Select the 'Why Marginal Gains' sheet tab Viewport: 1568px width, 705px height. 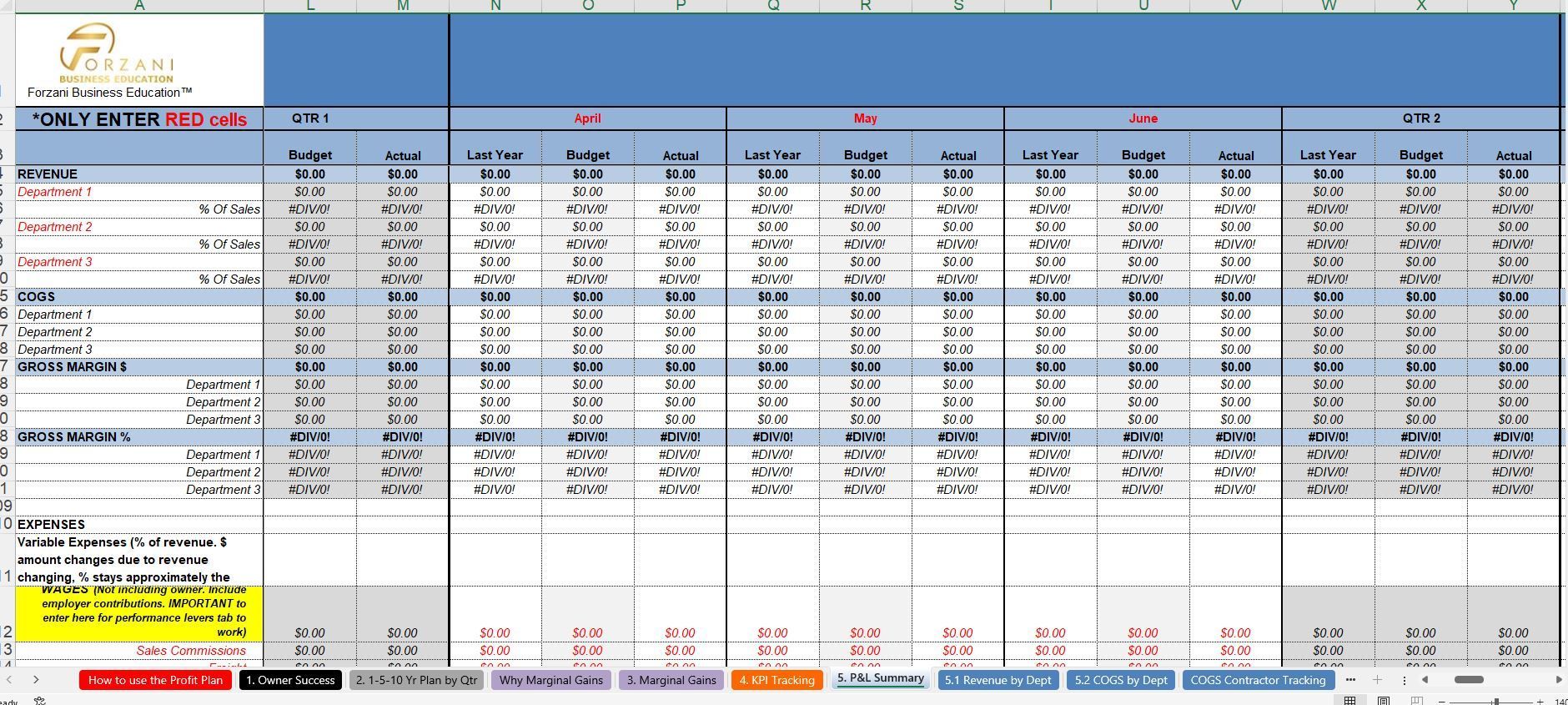tap(551, 680)
